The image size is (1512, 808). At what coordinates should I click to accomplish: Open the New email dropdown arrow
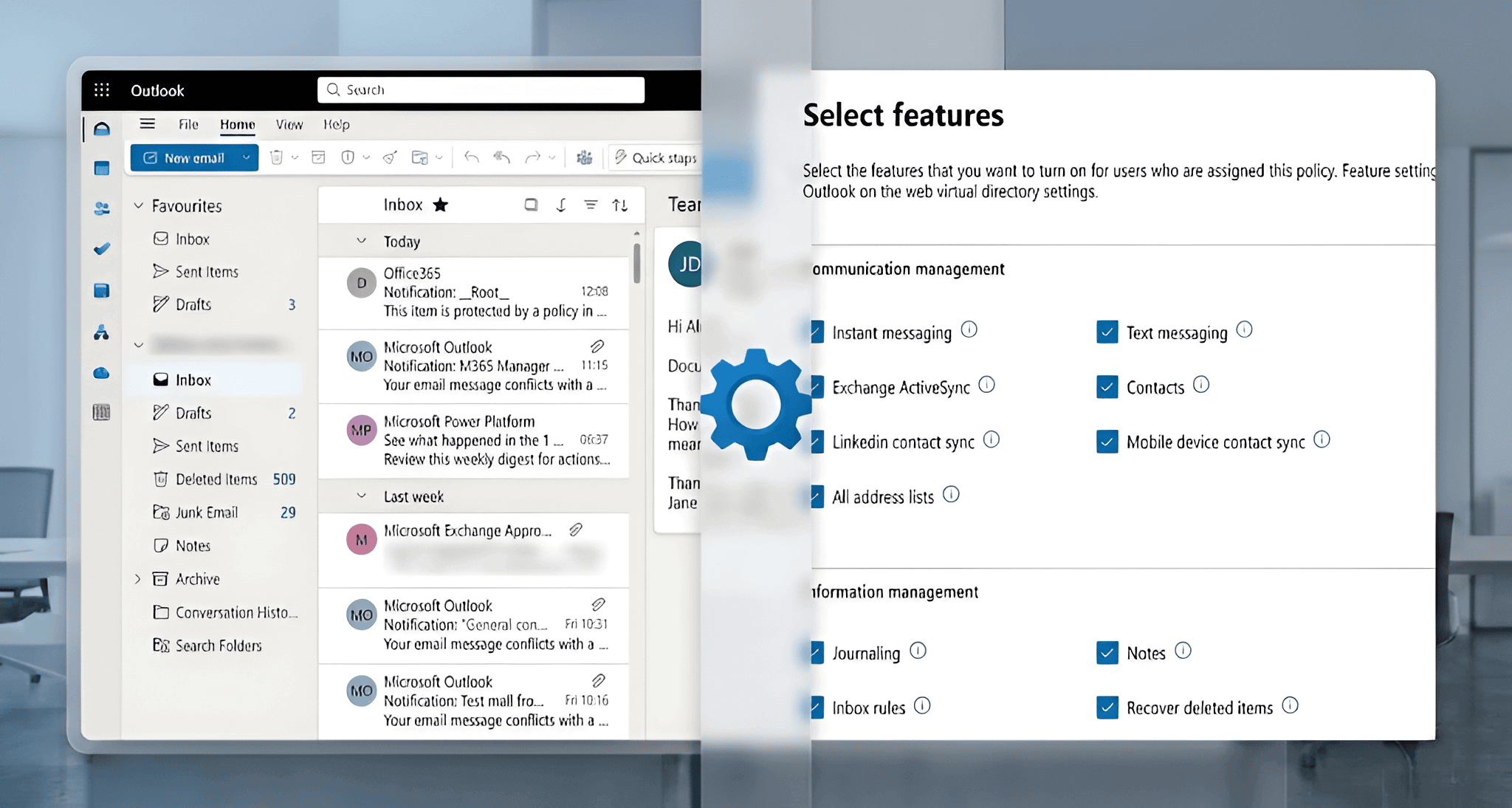click(247, 157)
